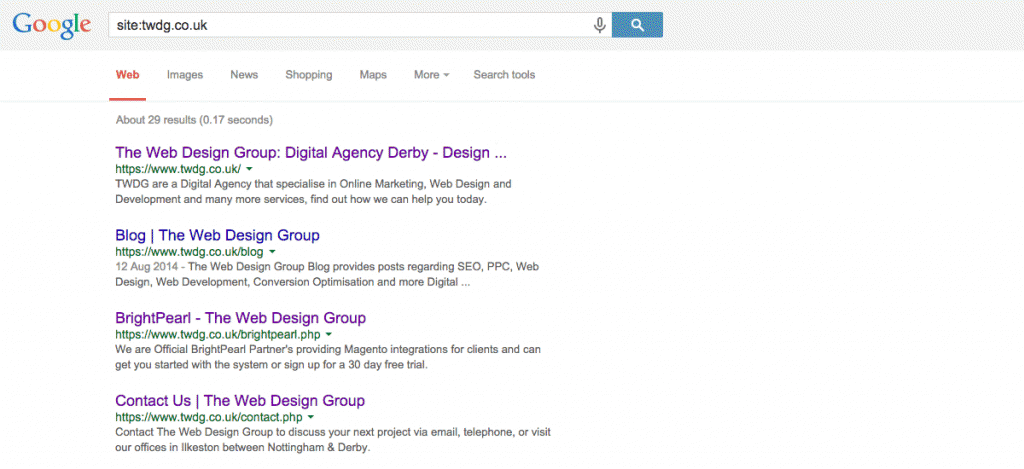Screen dimensions: 1024x469
Task: Click snippet starting 'Contact The Web Design Group to discuss'
Action: (333, 440)
